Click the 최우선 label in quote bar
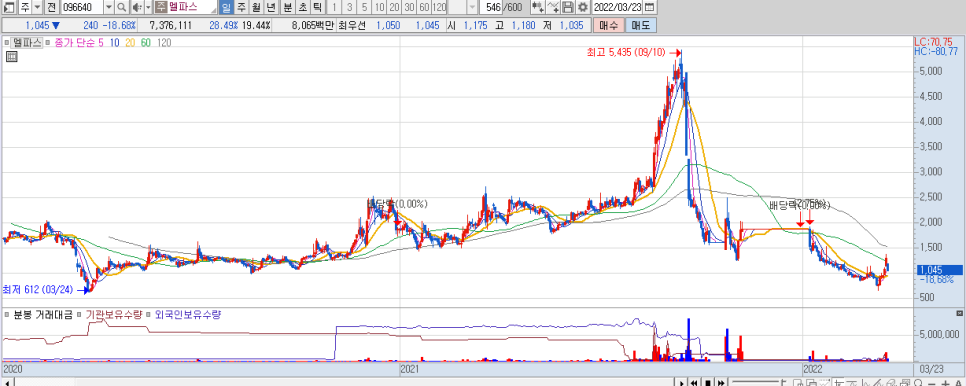The width and height of the screenshot is (966, 386). (352, 25)
